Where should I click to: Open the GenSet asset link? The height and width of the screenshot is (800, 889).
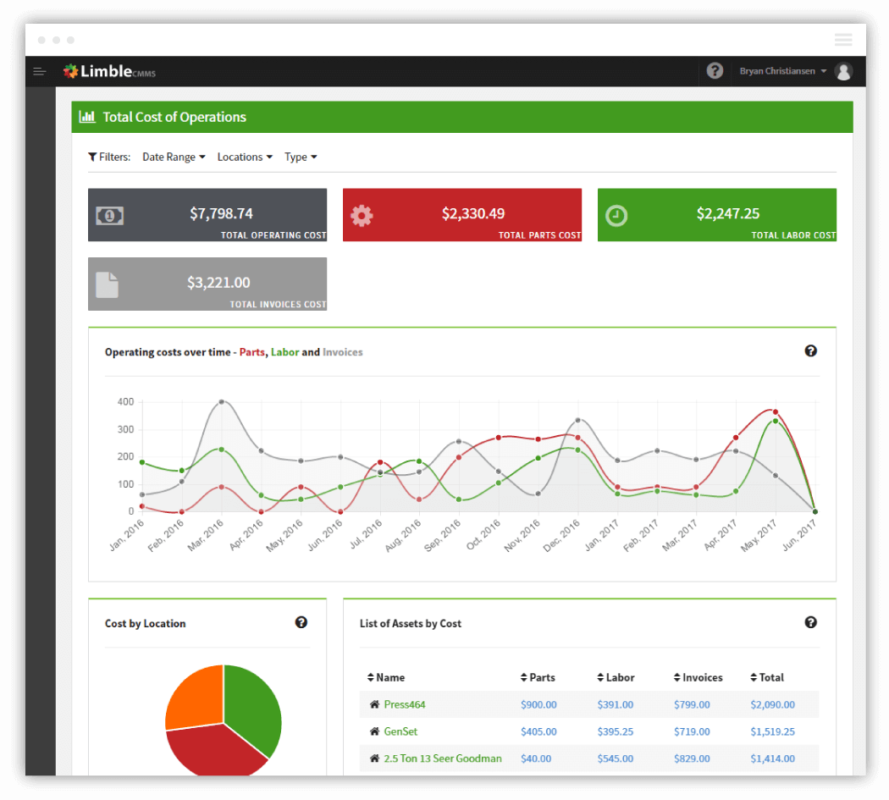coord(400,731)
